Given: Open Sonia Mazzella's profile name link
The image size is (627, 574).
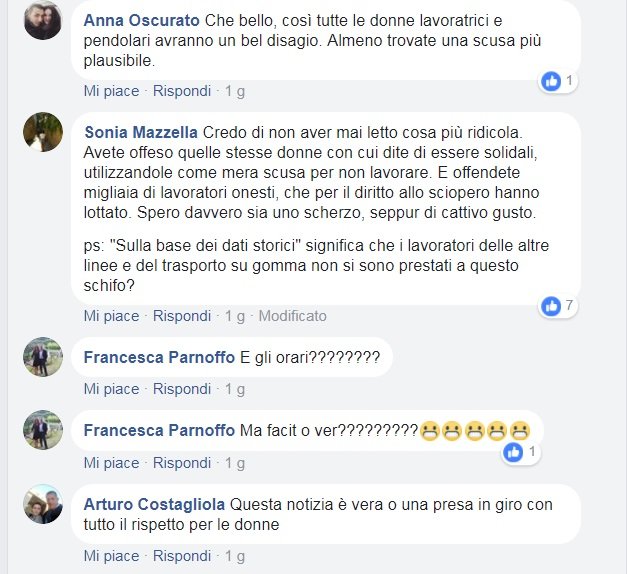Looking at the screenshot, I should pyautogui.click(x=141, y=132).
